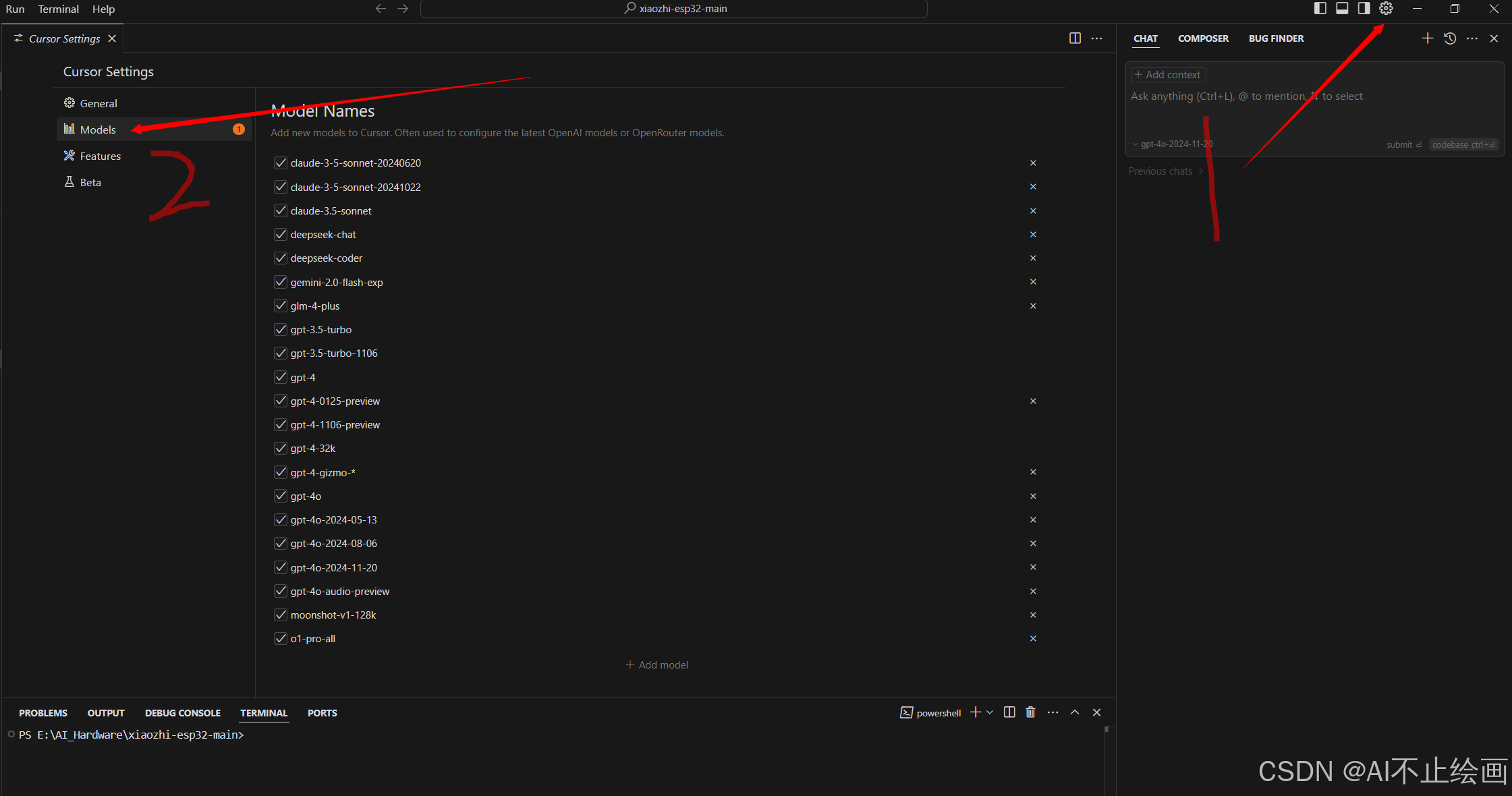Split terminal icon in panel toolbar
Viewport: 1512px width, 796px height.
(1009, 712)
